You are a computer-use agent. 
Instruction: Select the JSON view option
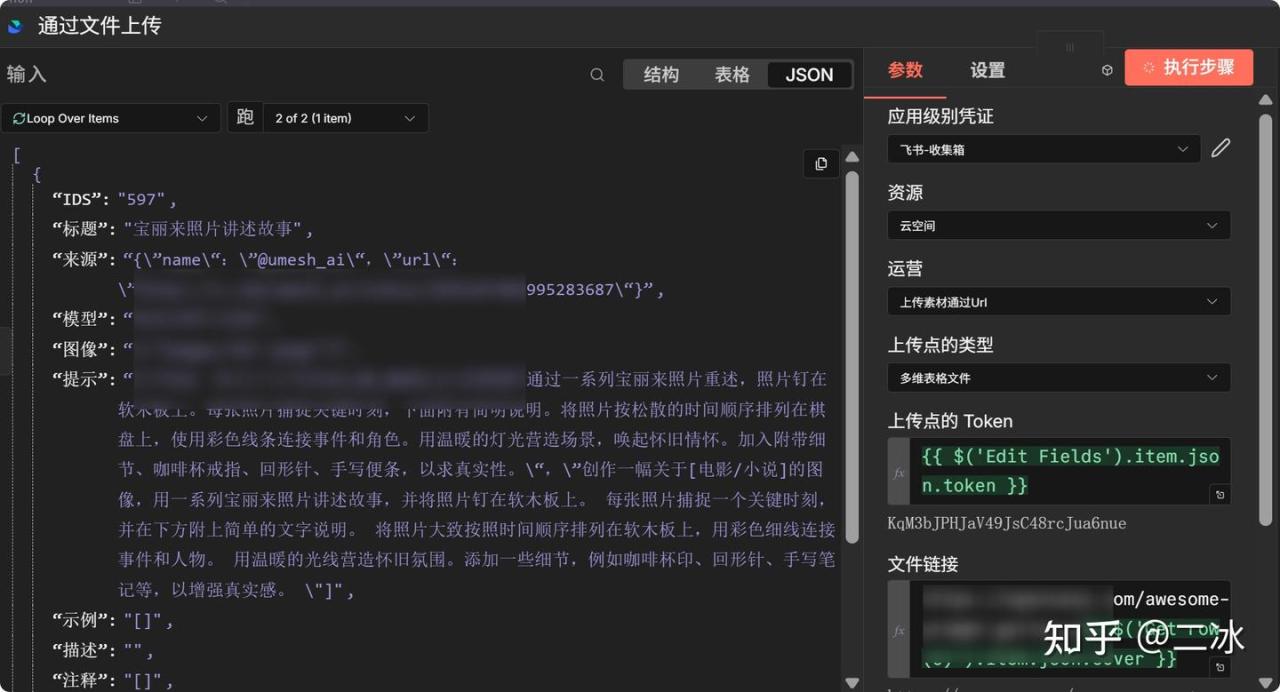tap(809, 75)
